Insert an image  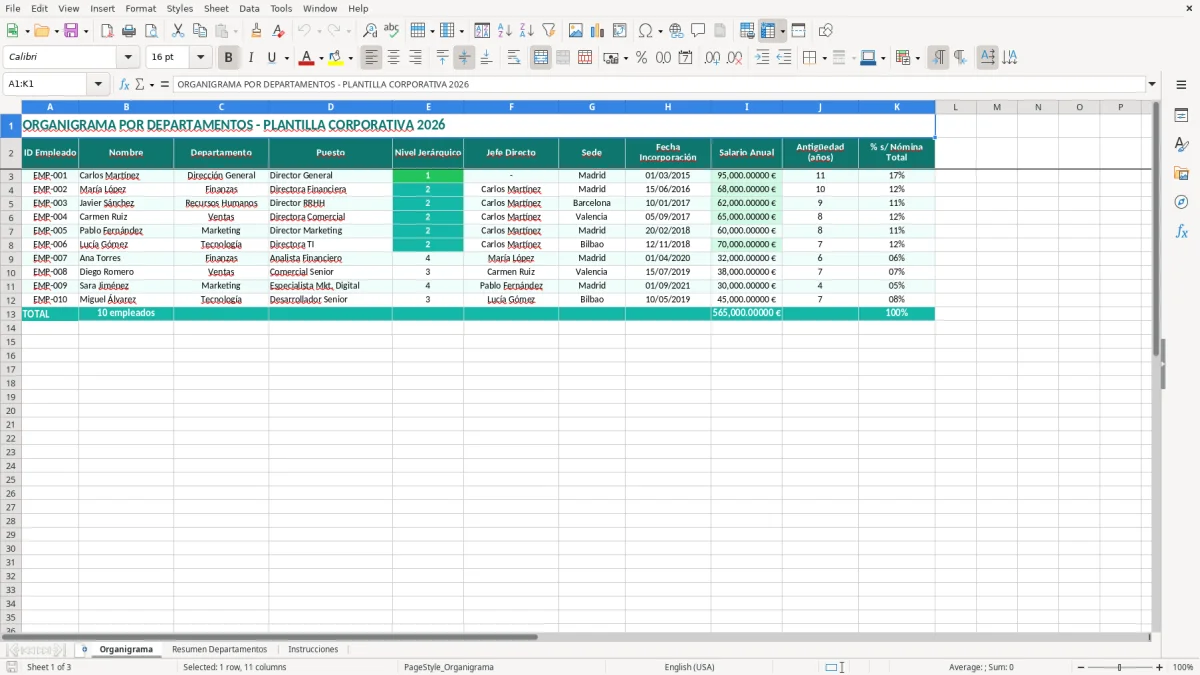point(576,31)
